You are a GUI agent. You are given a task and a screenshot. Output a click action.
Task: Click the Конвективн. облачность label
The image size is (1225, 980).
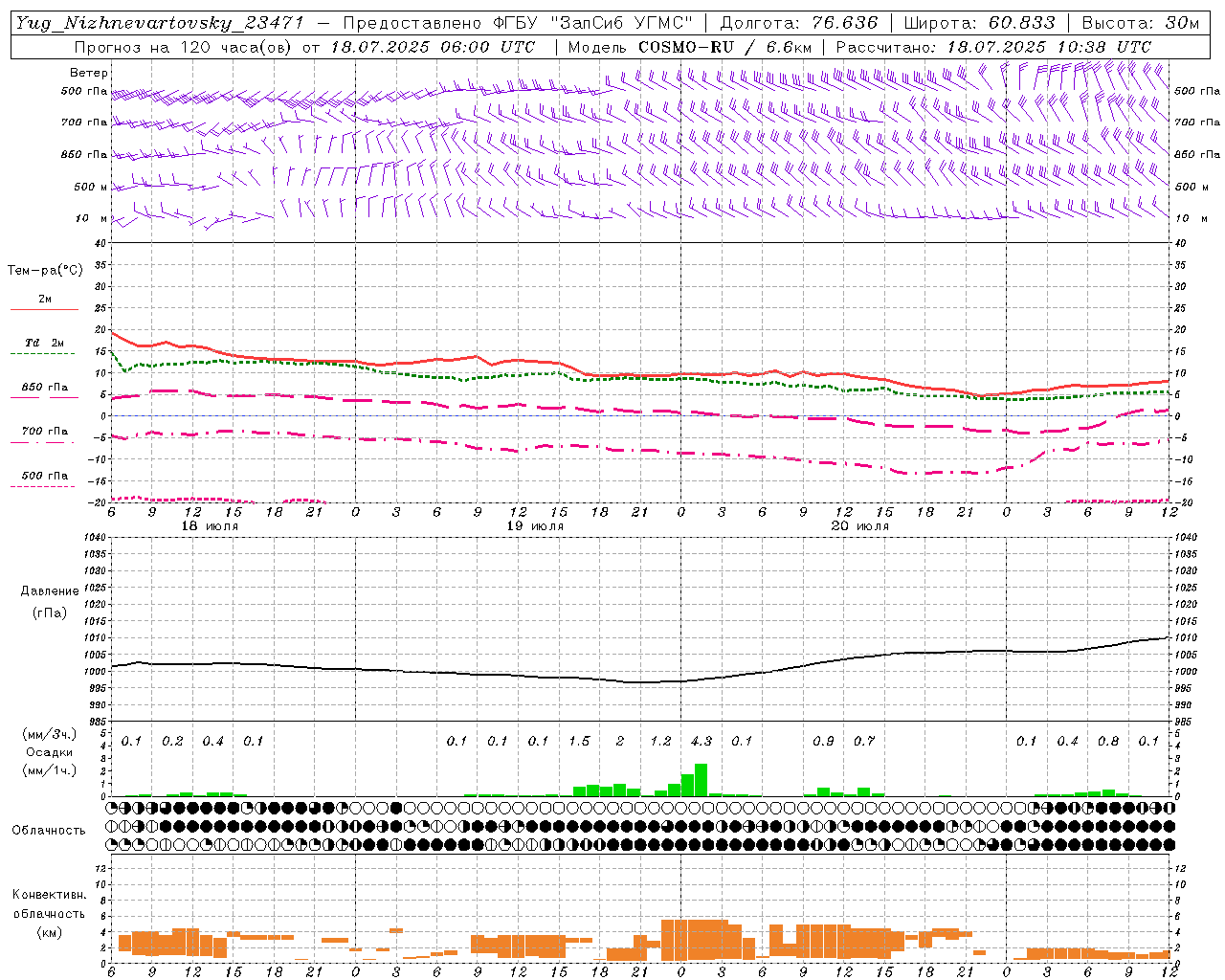49,903
